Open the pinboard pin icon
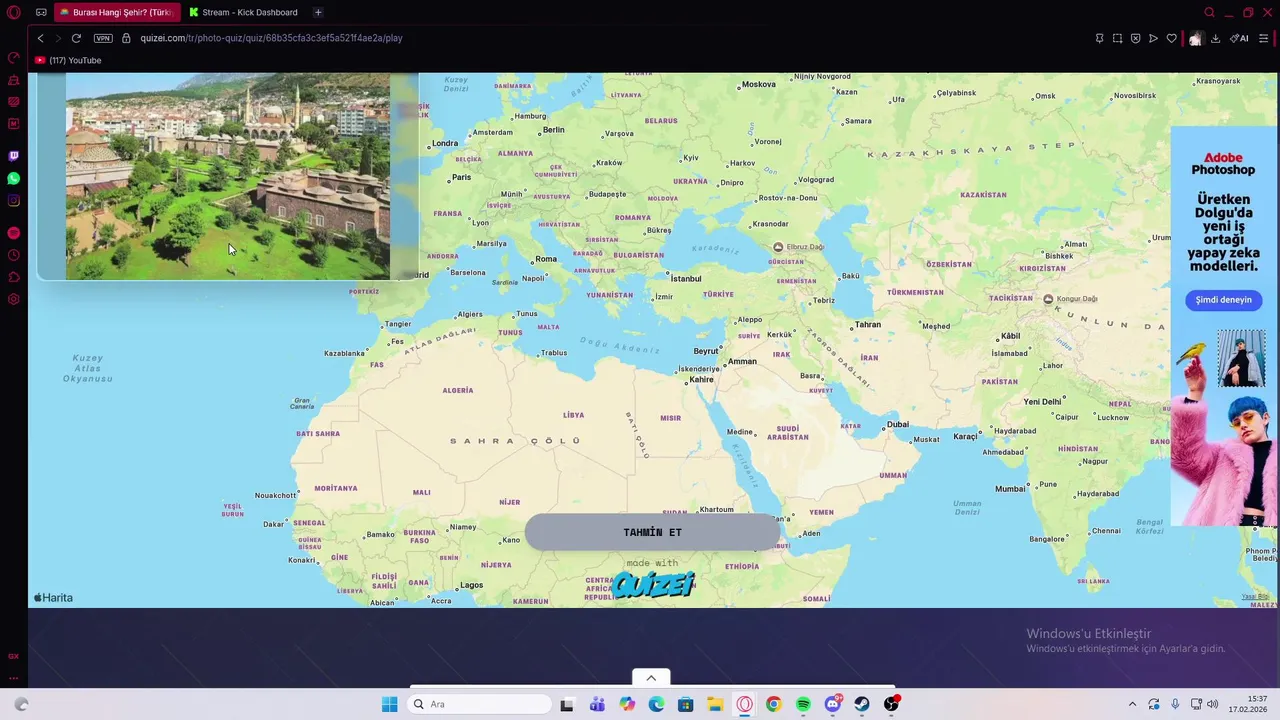The width and height of the screenshot is (1280, 720). [1099, 38]
